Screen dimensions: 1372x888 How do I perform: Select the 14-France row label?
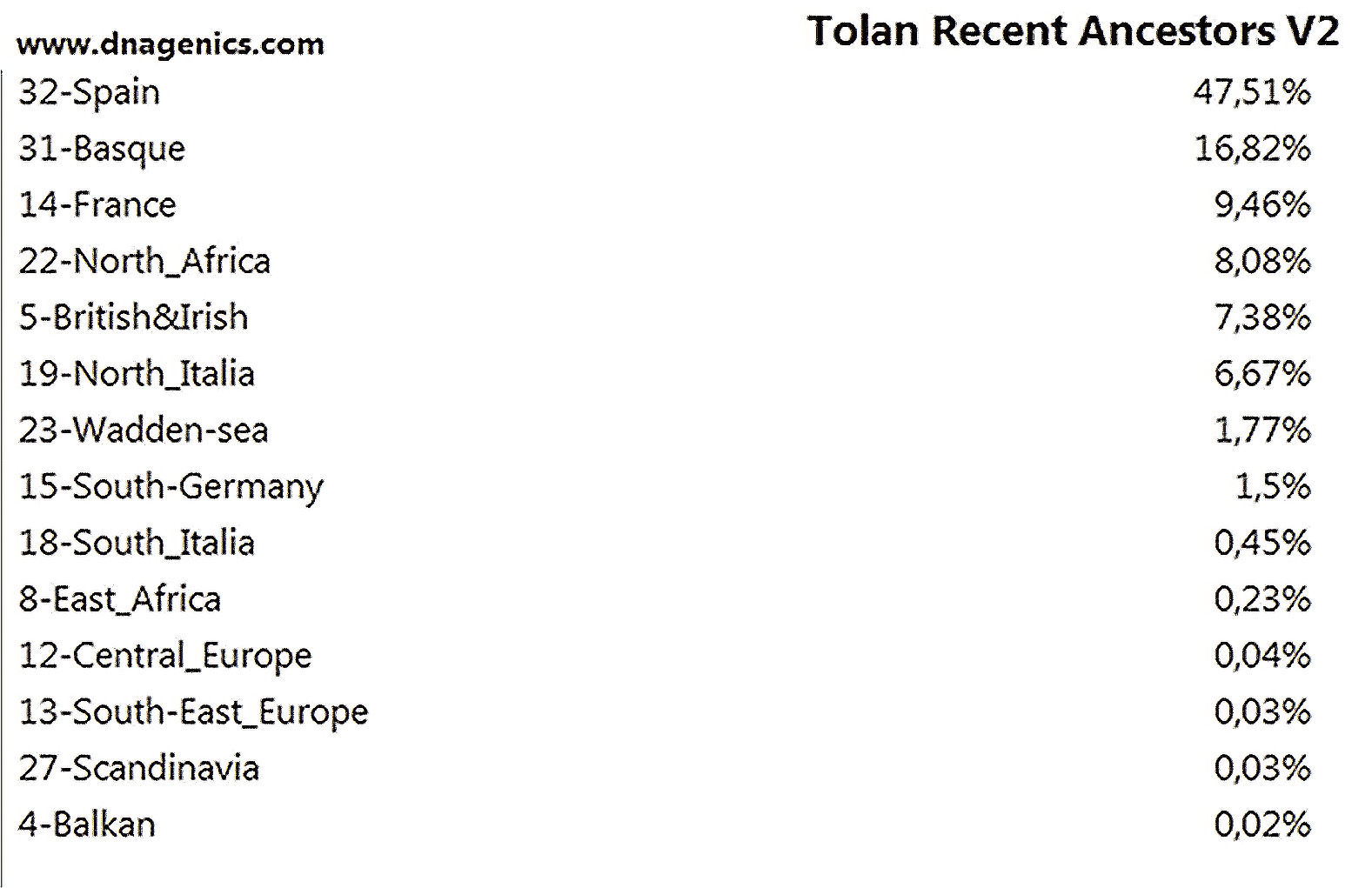(x=97, y=205)
